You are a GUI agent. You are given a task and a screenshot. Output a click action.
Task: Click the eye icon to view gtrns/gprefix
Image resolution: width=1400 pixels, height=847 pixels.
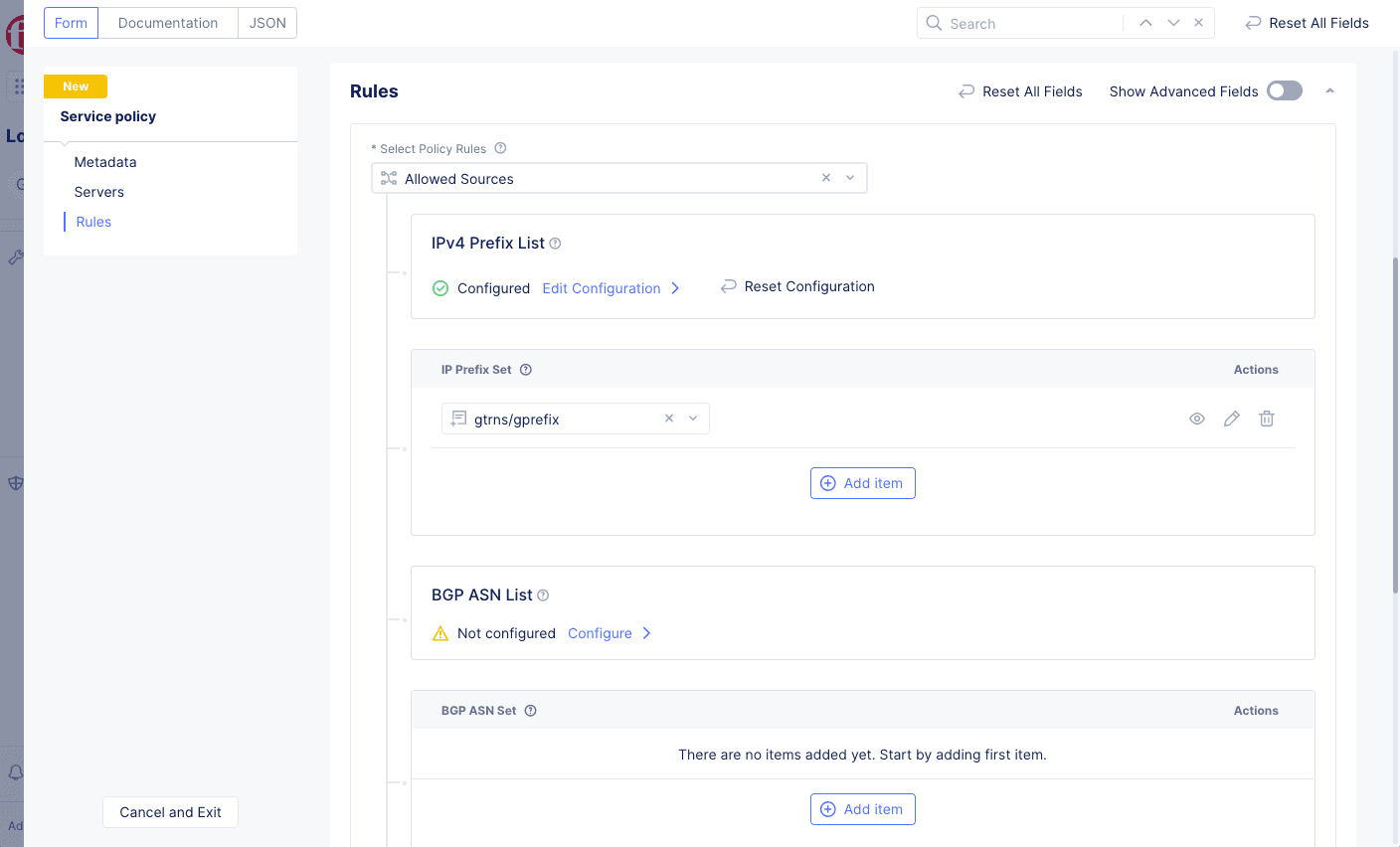[x=1197, y=419]
